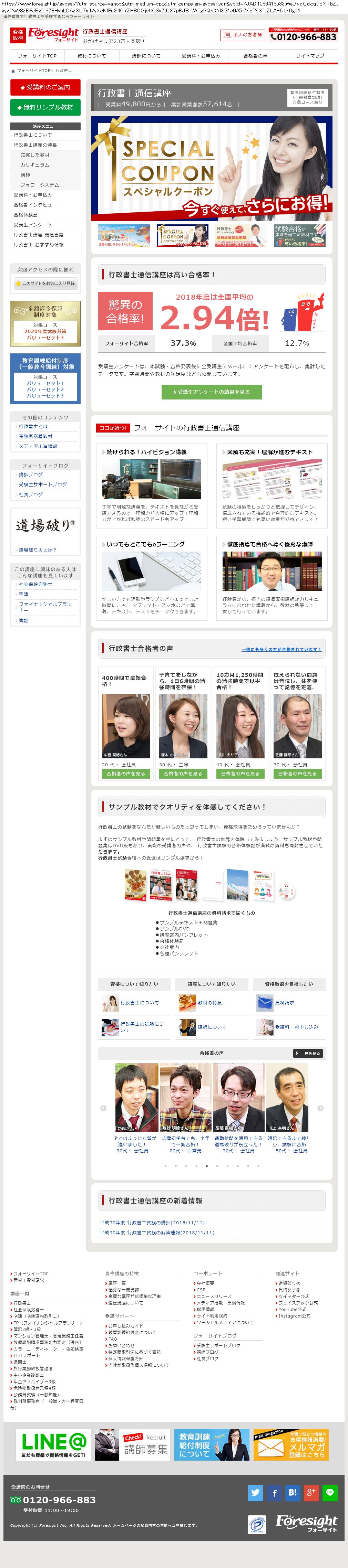Select the 試験合格に carousel thumbnail
348x1568 pixels.
point(299,236)
